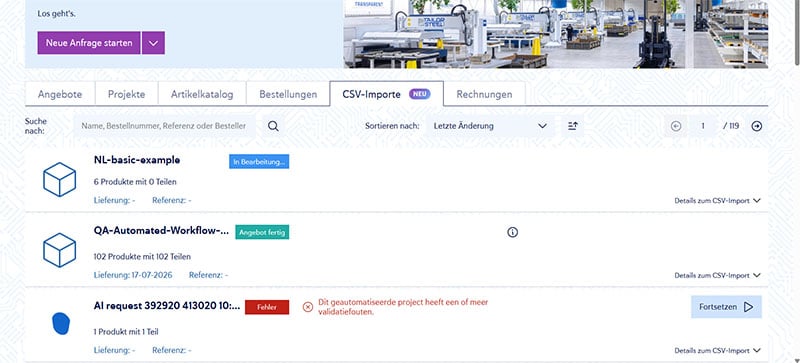Go to previous page arrow
This screenshot has width=800, height=363.
pos(676,126)
